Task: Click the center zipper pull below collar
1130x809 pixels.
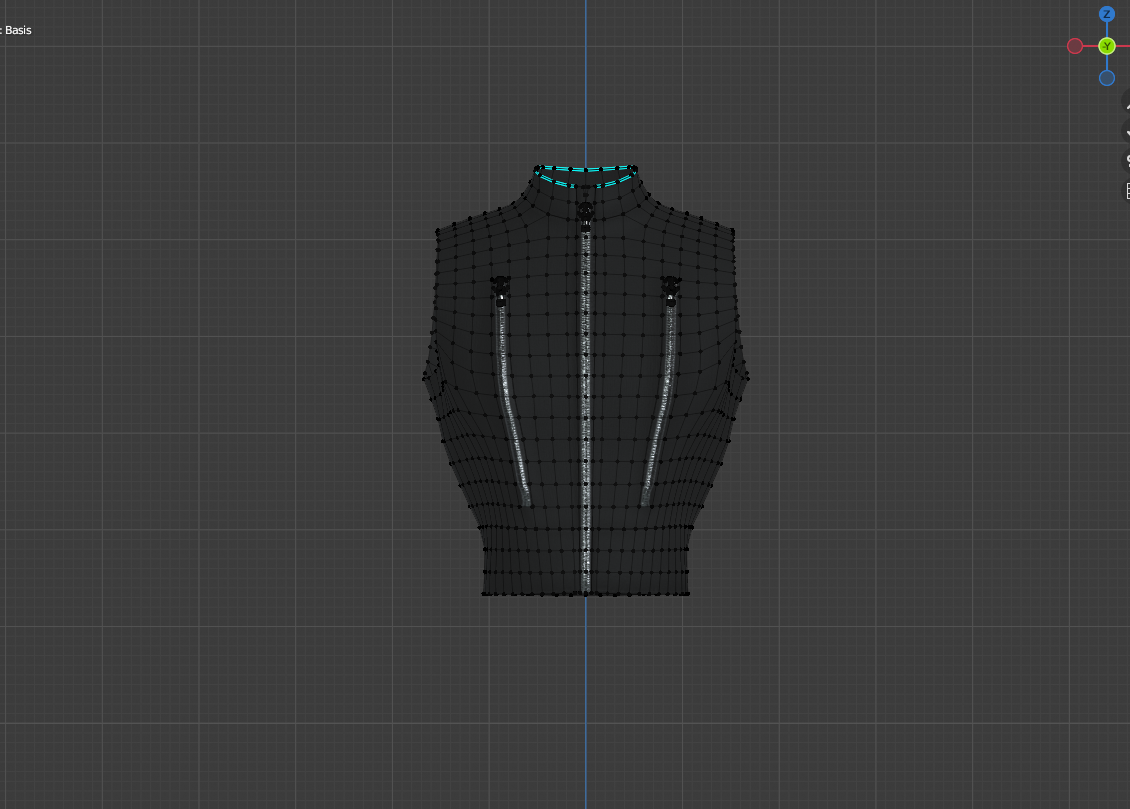Action: 585,213
